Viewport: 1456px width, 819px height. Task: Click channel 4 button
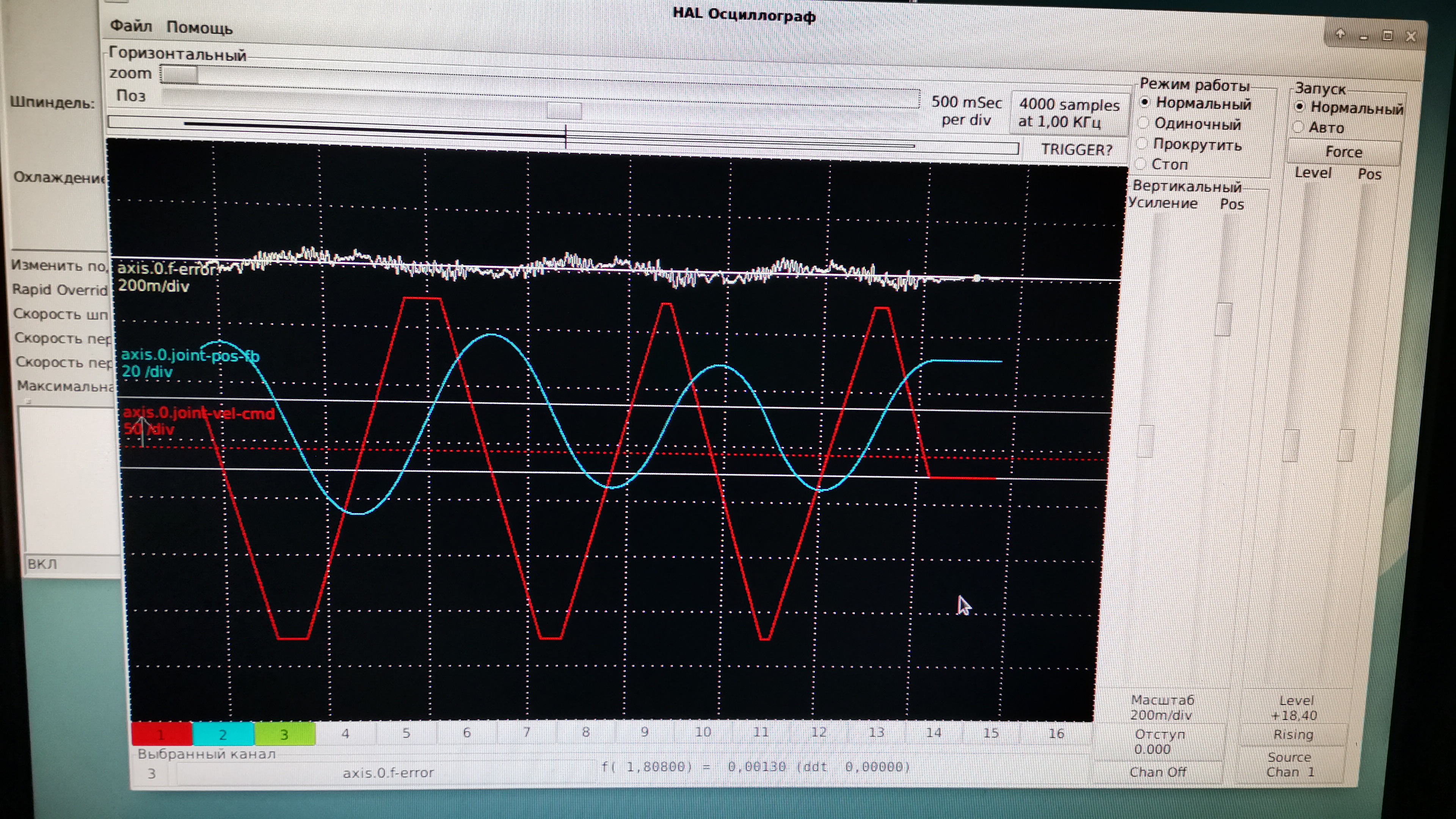tap(345, 734)
